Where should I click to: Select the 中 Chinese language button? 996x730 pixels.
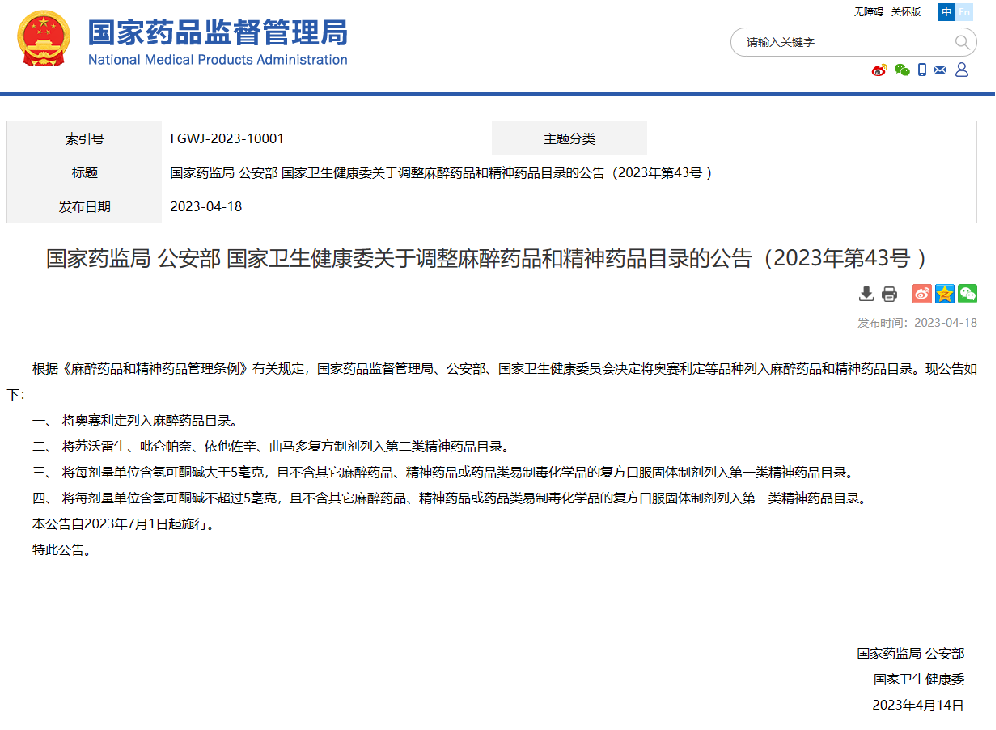946,11
